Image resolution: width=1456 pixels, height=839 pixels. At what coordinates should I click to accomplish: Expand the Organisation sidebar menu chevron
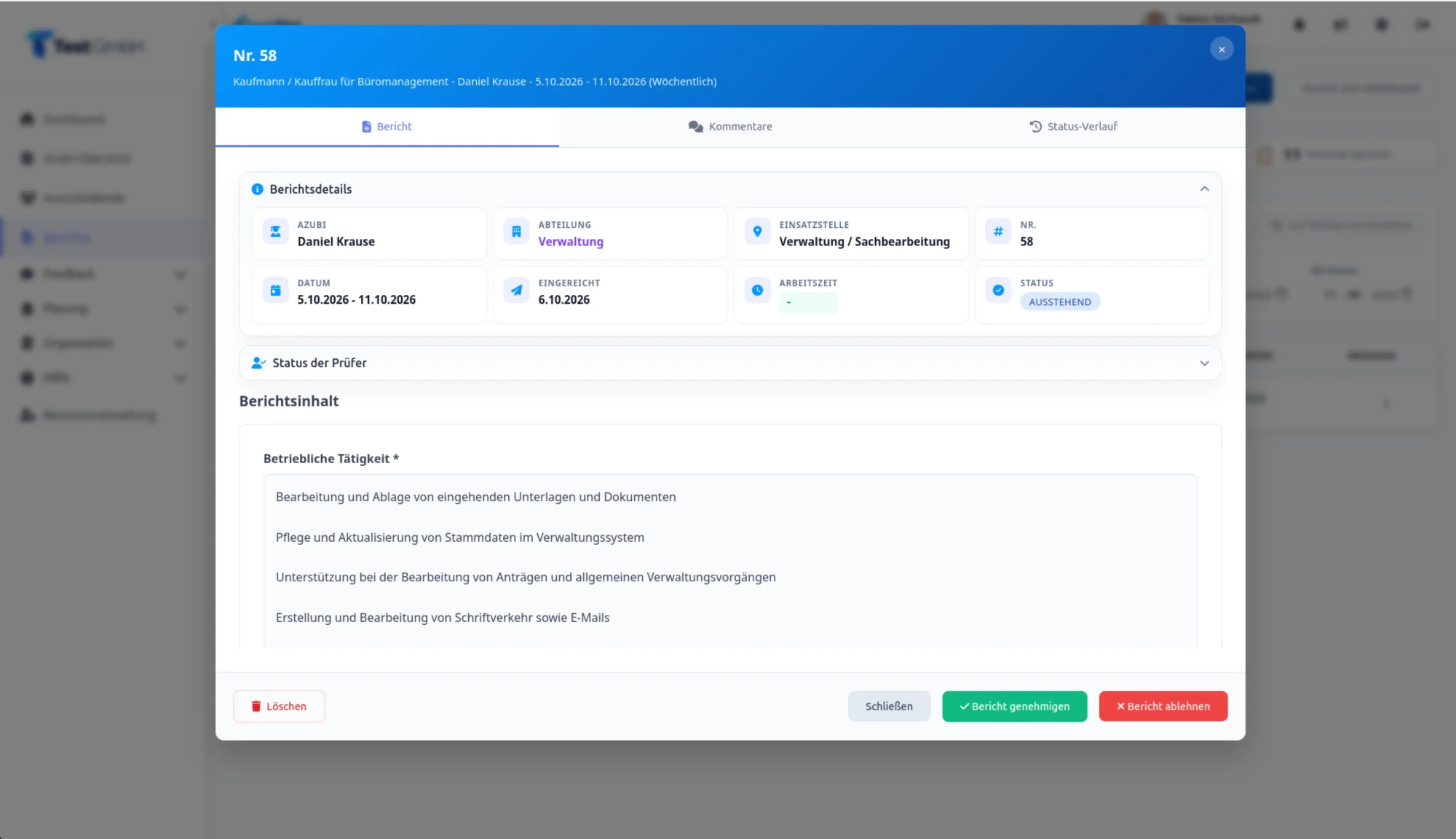[x=180, y=344]
